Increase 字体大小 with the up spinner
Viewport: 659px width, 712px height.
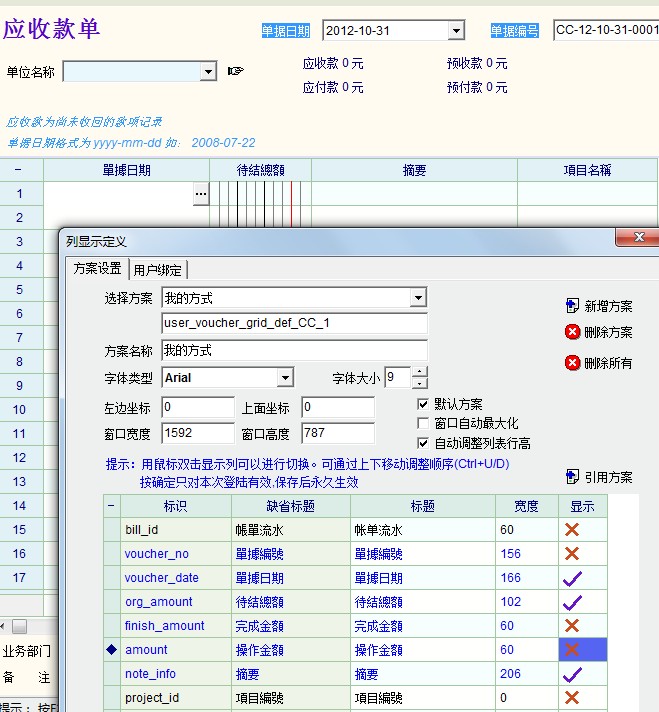point(420,373)
